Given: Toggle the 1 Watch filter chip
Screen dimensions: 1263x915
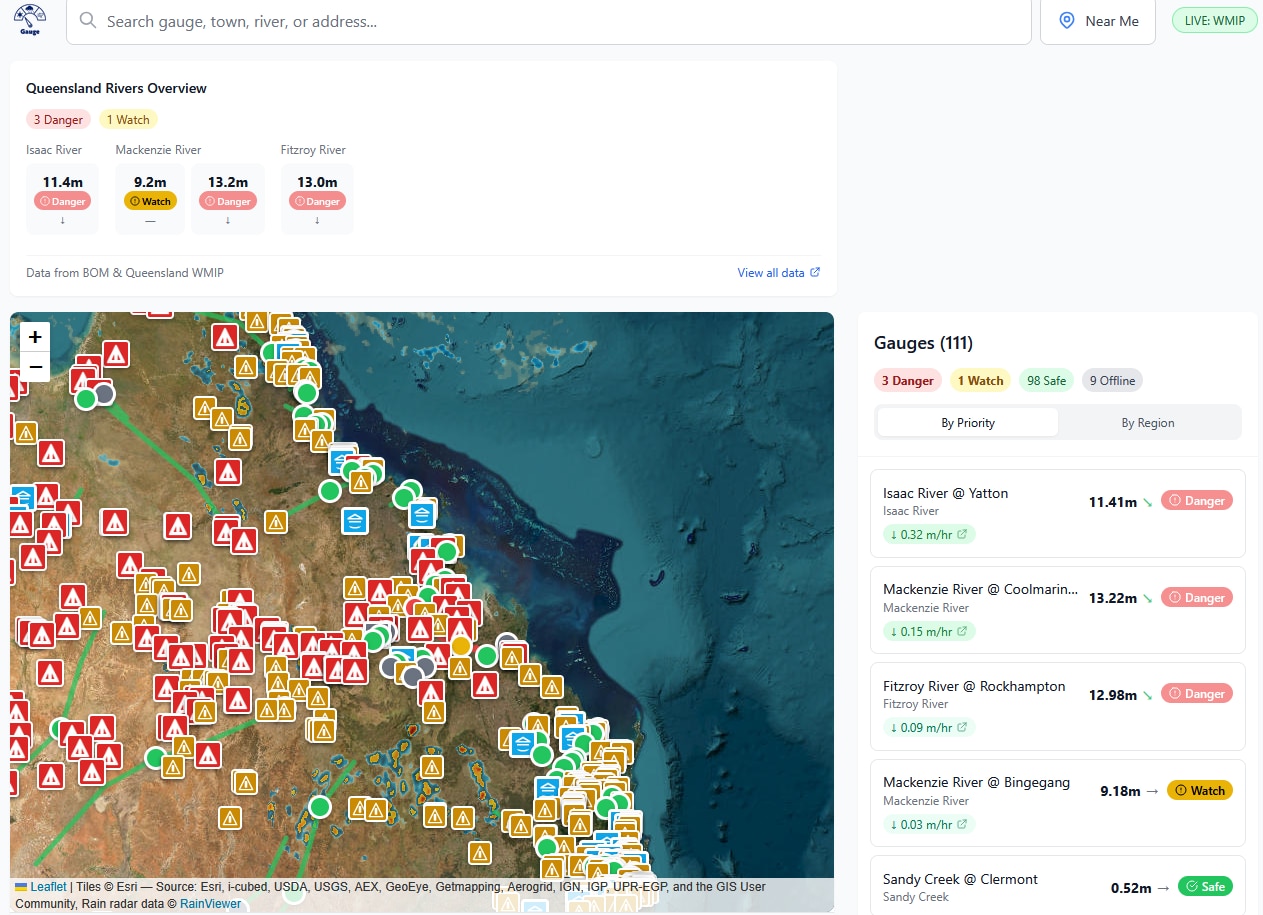Looking at the screenshot, I should point(980,380).
